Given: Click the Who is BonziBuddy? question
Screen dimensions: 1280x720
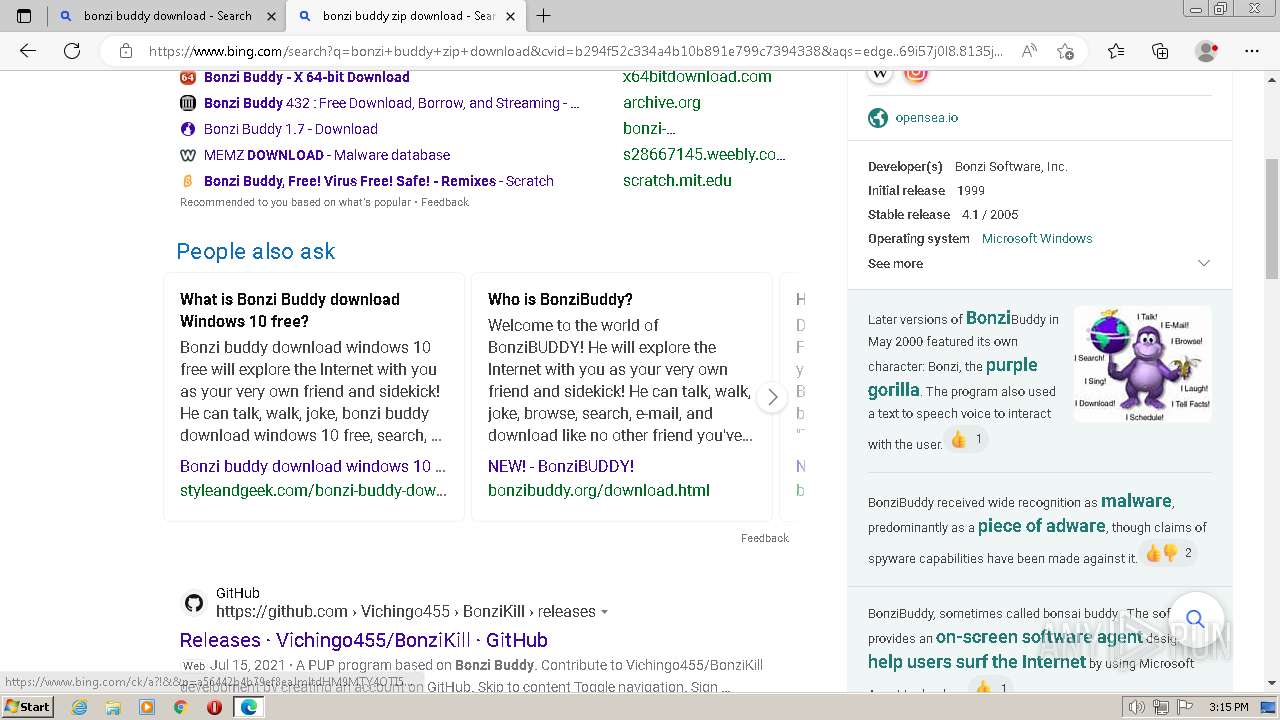Looking at the screenshot, I should pos(560,299).
